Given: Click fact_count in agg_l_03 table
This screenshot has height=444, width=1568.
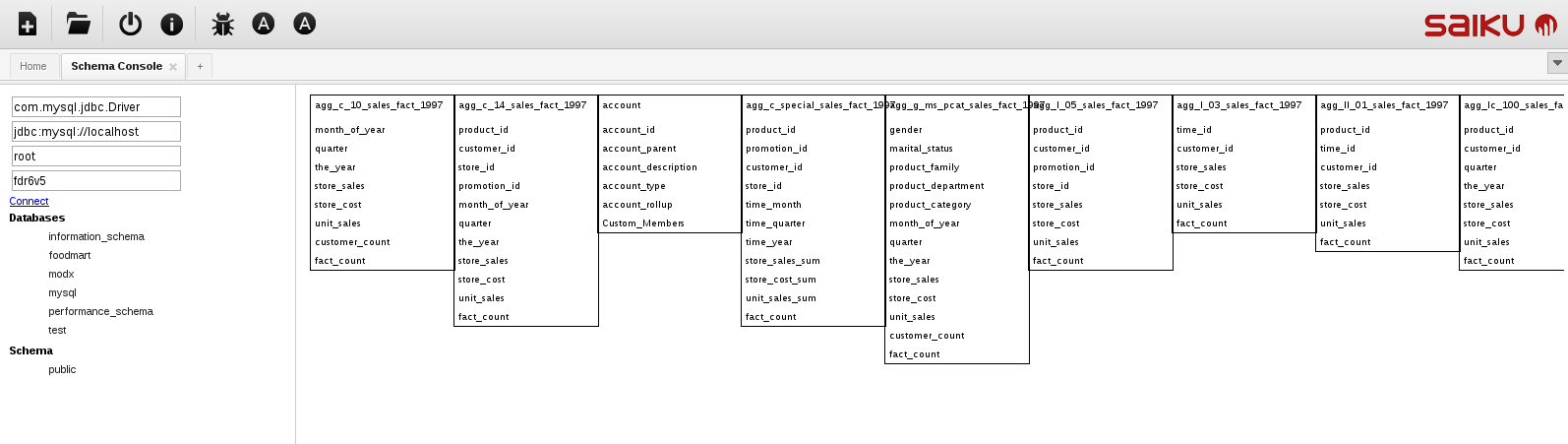Looking at the screenshot, I should click(x=1202, y=223).
